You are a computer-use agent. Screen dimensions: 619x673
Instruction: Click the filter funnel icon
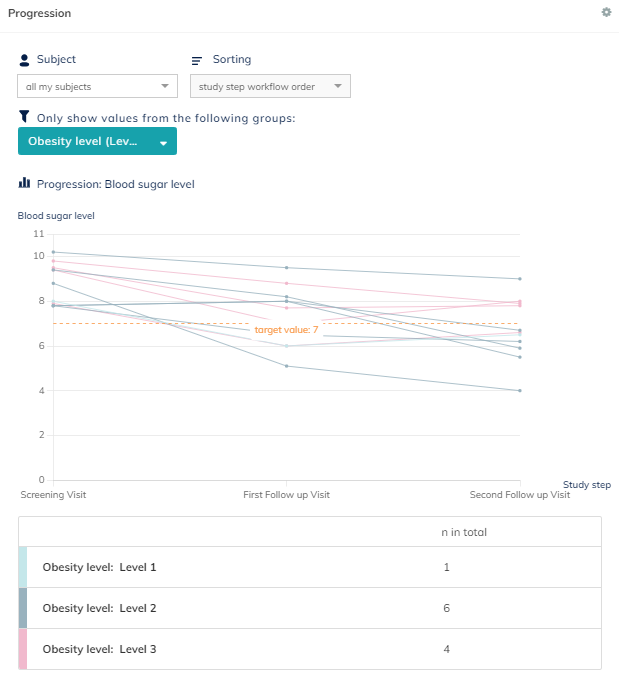pos(24,117)
